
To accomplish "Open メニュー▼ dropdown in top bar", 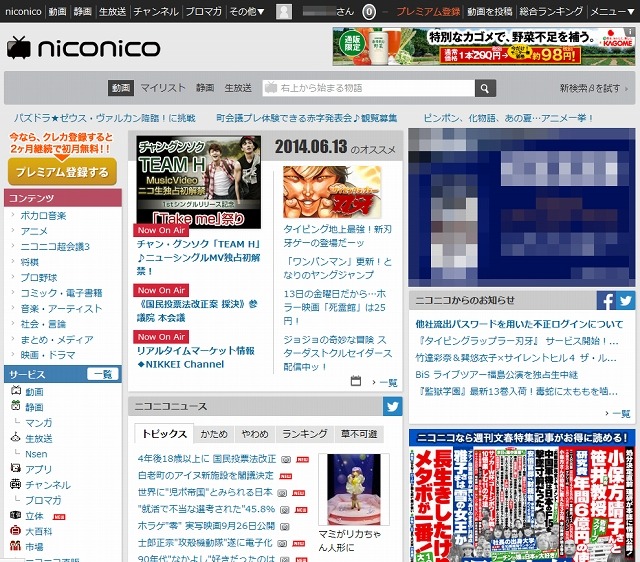I will click(x=613, y=11).
